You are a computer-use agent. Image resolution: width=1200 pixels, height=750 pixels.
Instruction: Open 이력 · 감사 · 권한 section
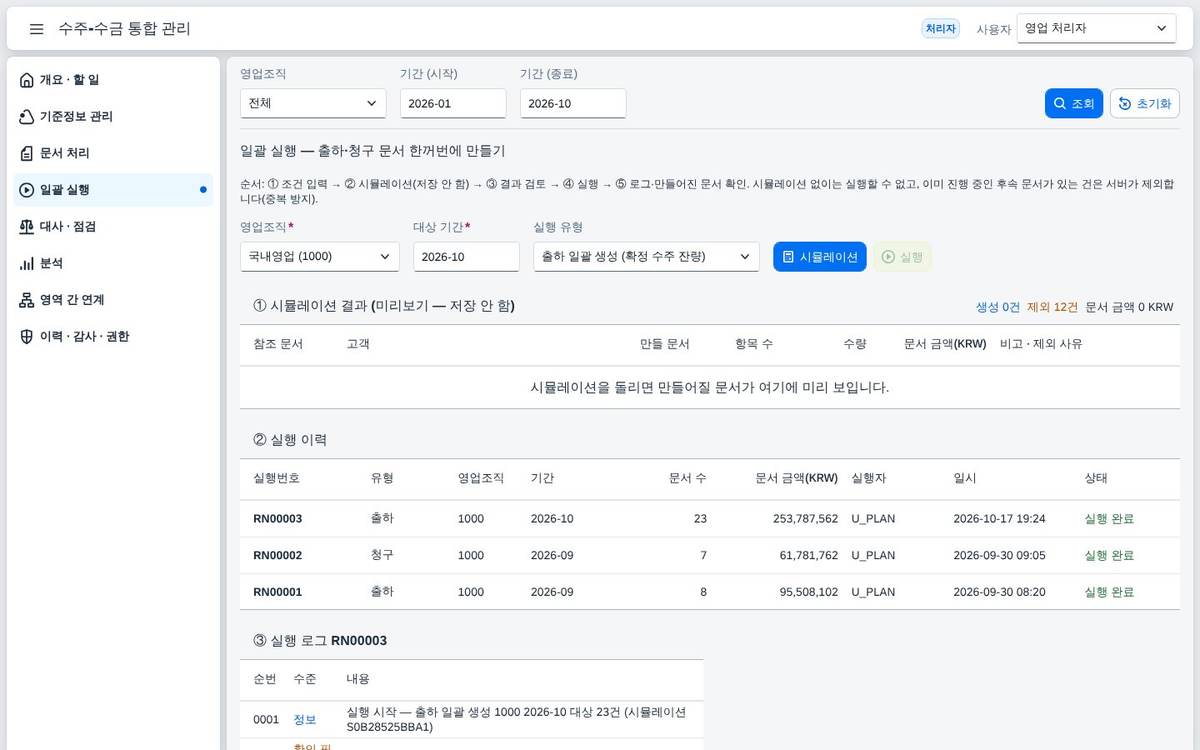113,337
